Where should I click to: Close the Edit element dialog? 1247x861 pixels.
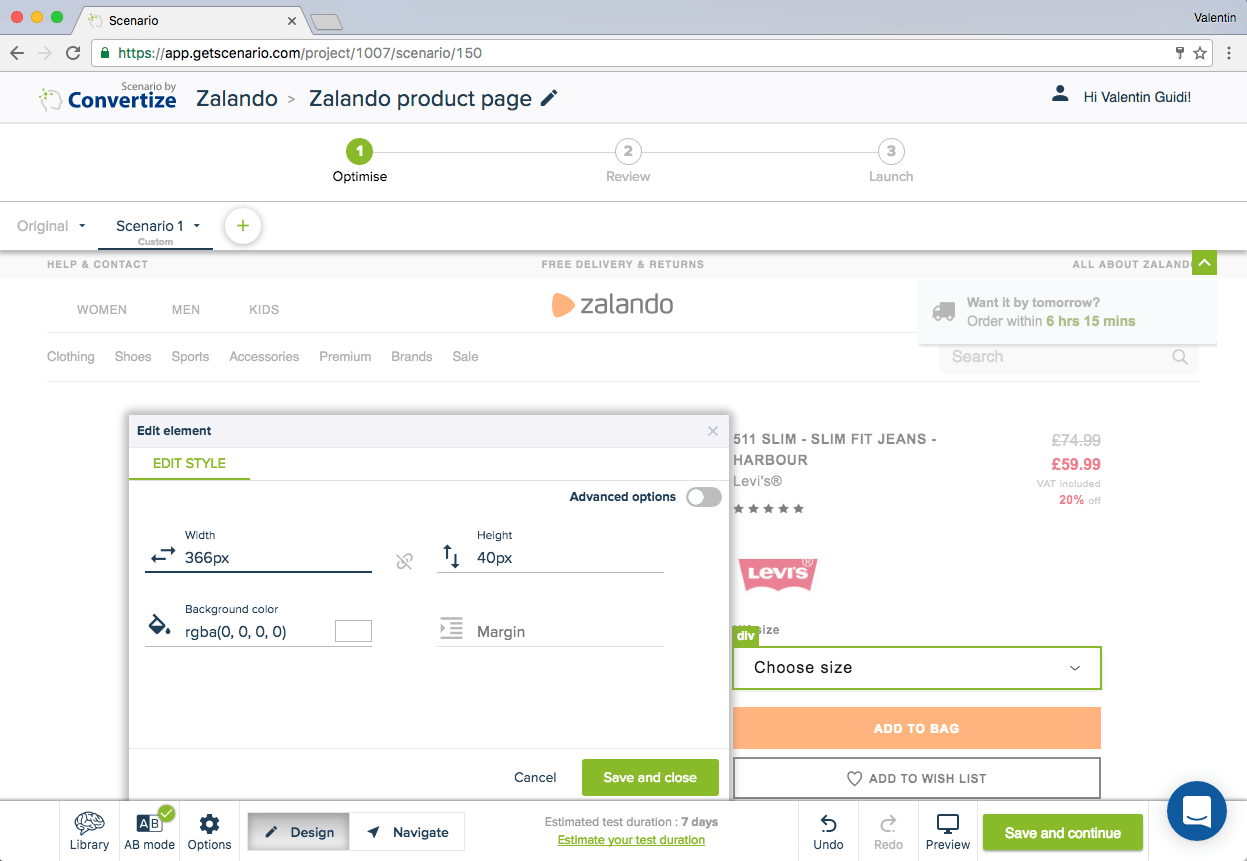[713, 431]
